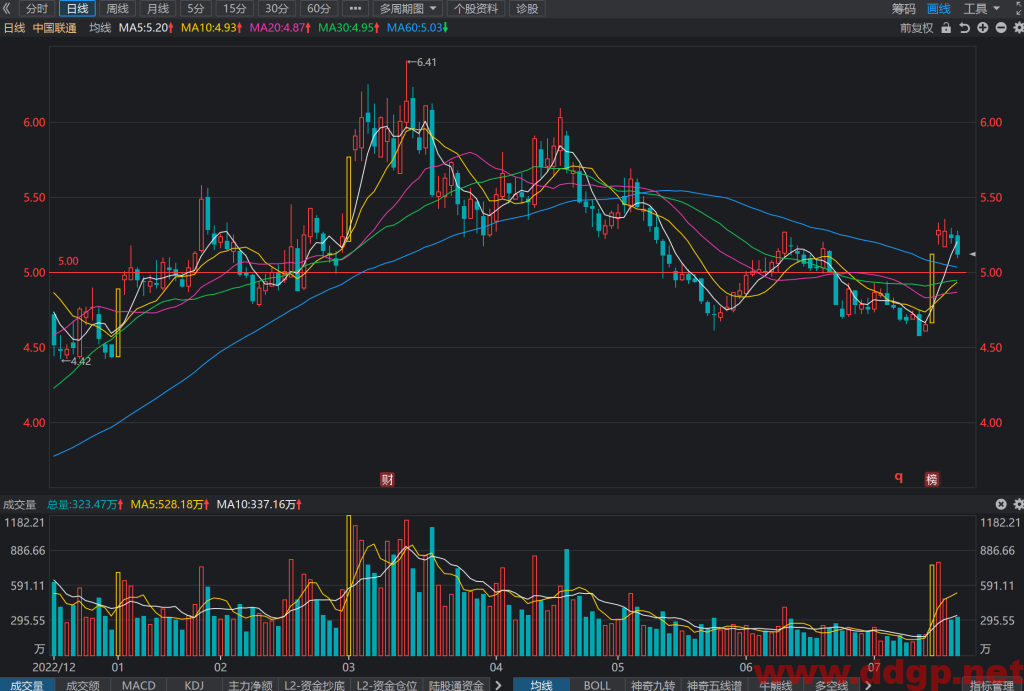Click the double-chevron collapse icon at top left
This screenshot has width=1024, height=691.
[x=7, y=8]
